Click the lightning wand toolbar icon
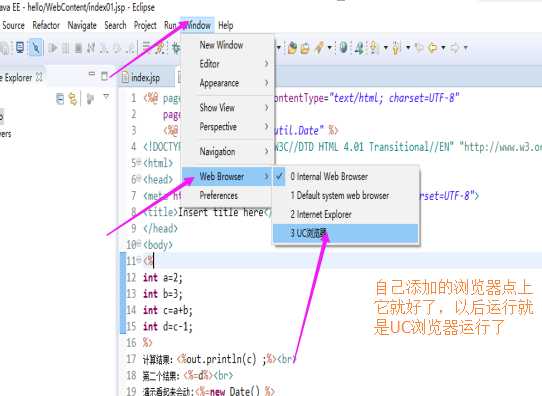 pos(319,48)
